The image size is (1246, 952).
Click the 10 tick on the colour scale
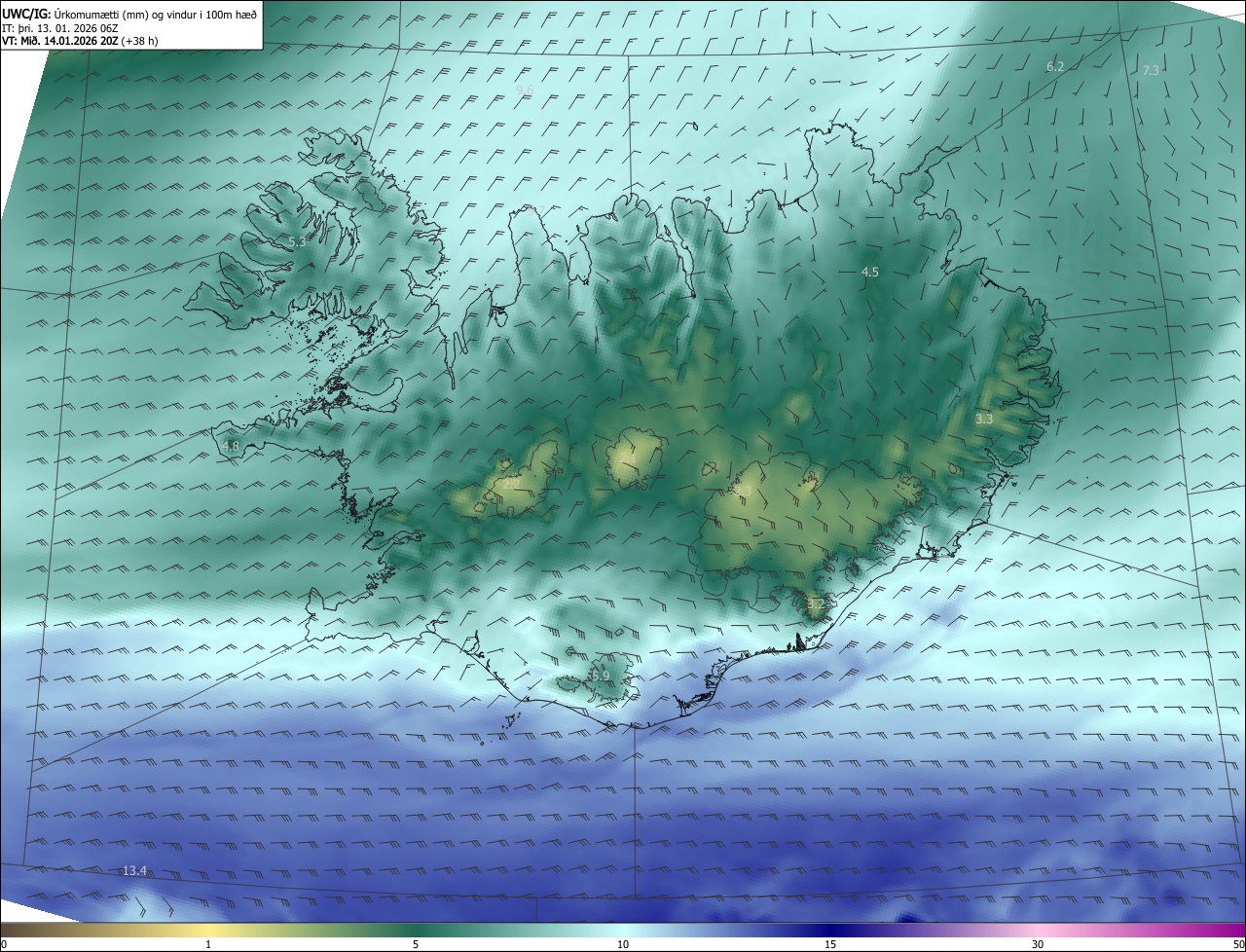point(623,944)
